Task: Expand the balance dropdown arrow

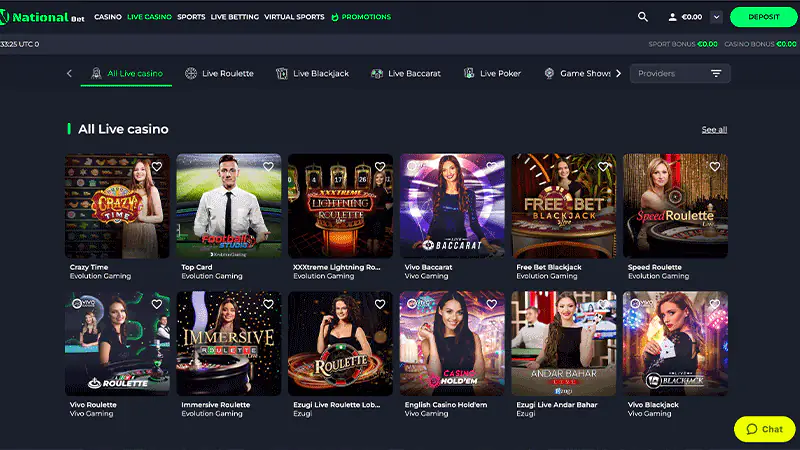Action: [716, 17]
